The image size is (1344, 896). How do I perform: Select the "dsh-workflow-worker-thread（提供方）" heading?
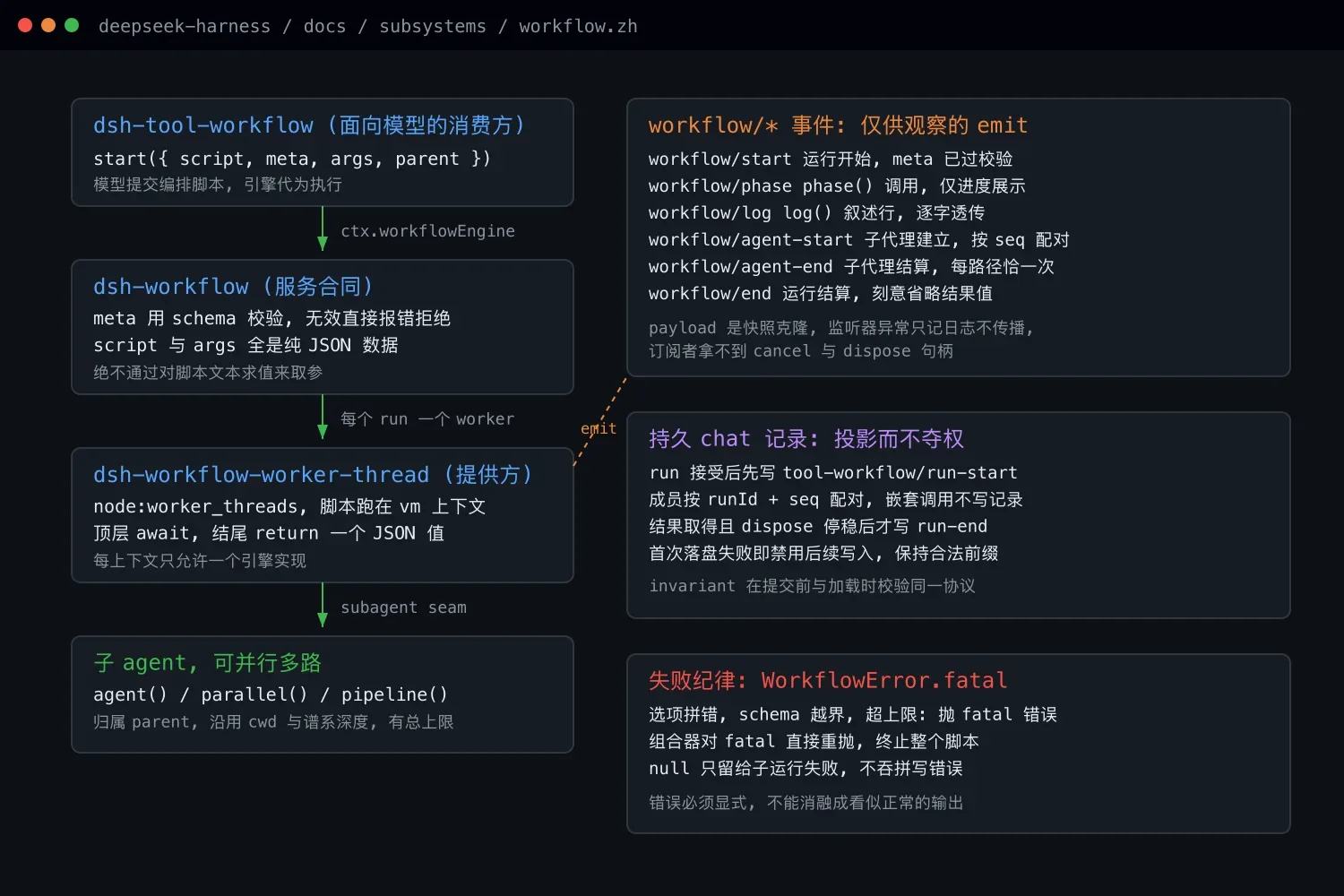pyautogui.click(x=314, y=475)
